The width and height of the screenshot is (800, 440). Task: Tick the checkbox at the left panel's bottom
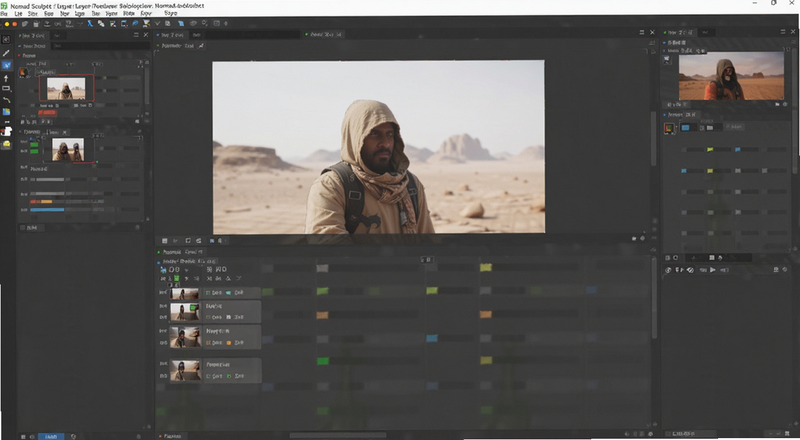22,227
